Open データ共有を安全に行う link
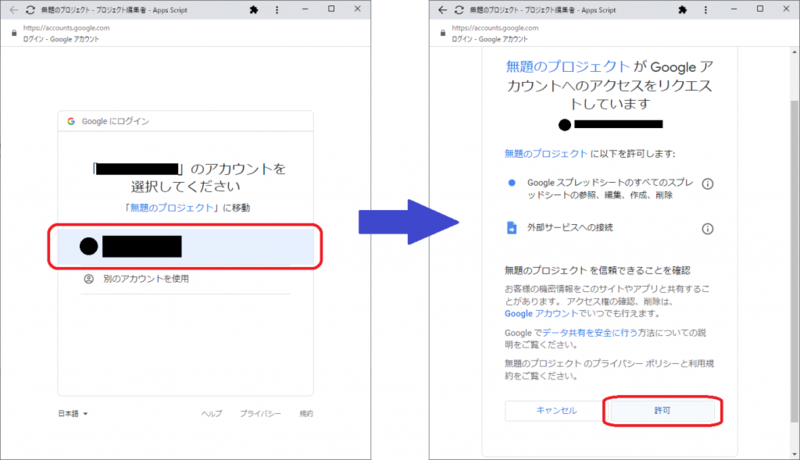This screenshot has height=460, width=800. tap(590, 333)
